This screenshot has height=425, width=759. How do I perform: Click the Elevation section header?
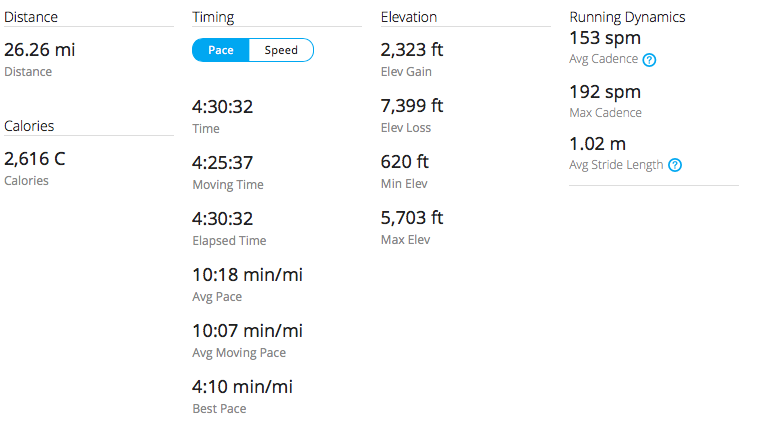click(409, 17)
